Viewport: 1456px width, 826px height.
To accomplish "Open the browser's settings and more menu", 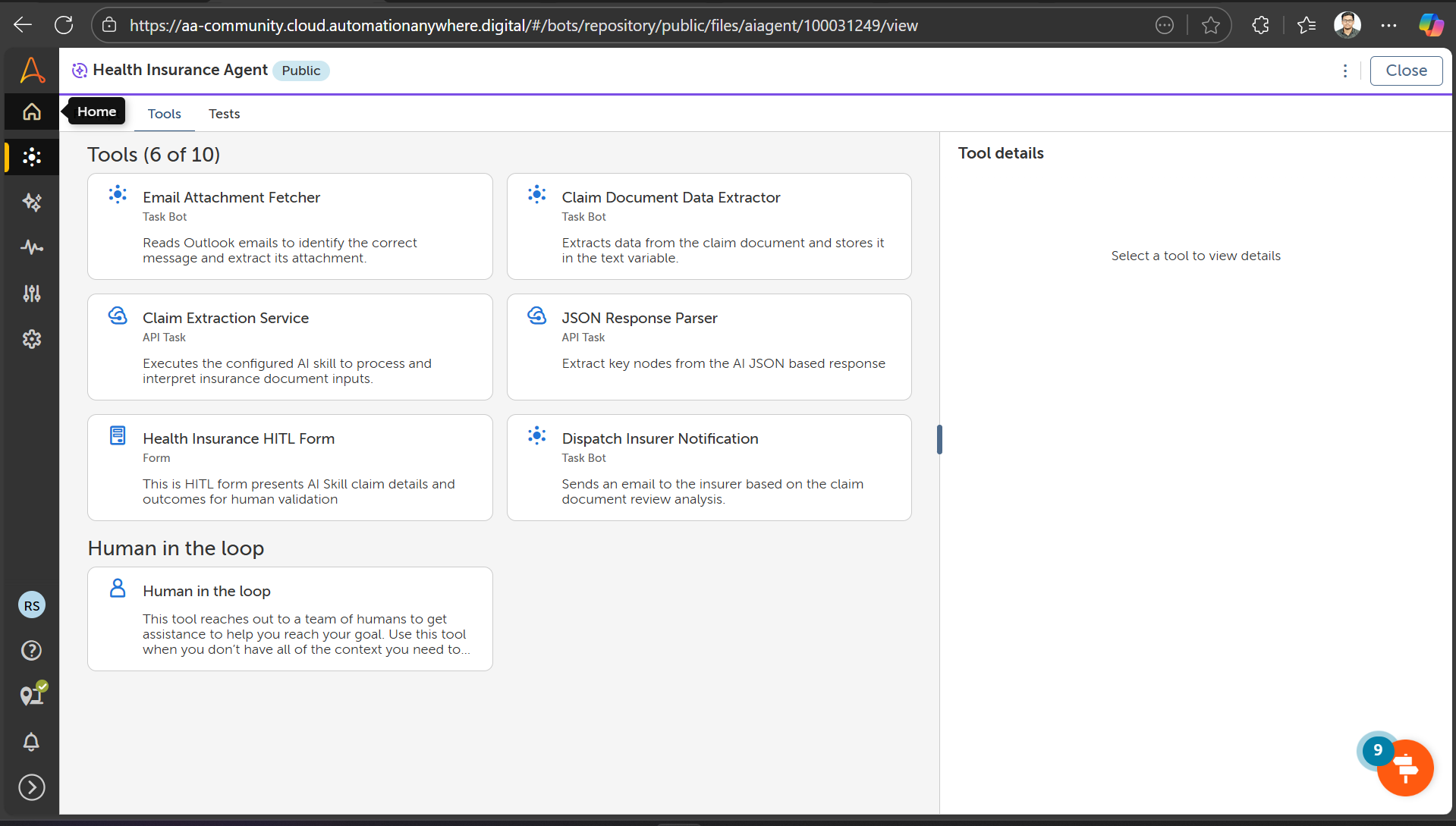I will [1388, 26].
